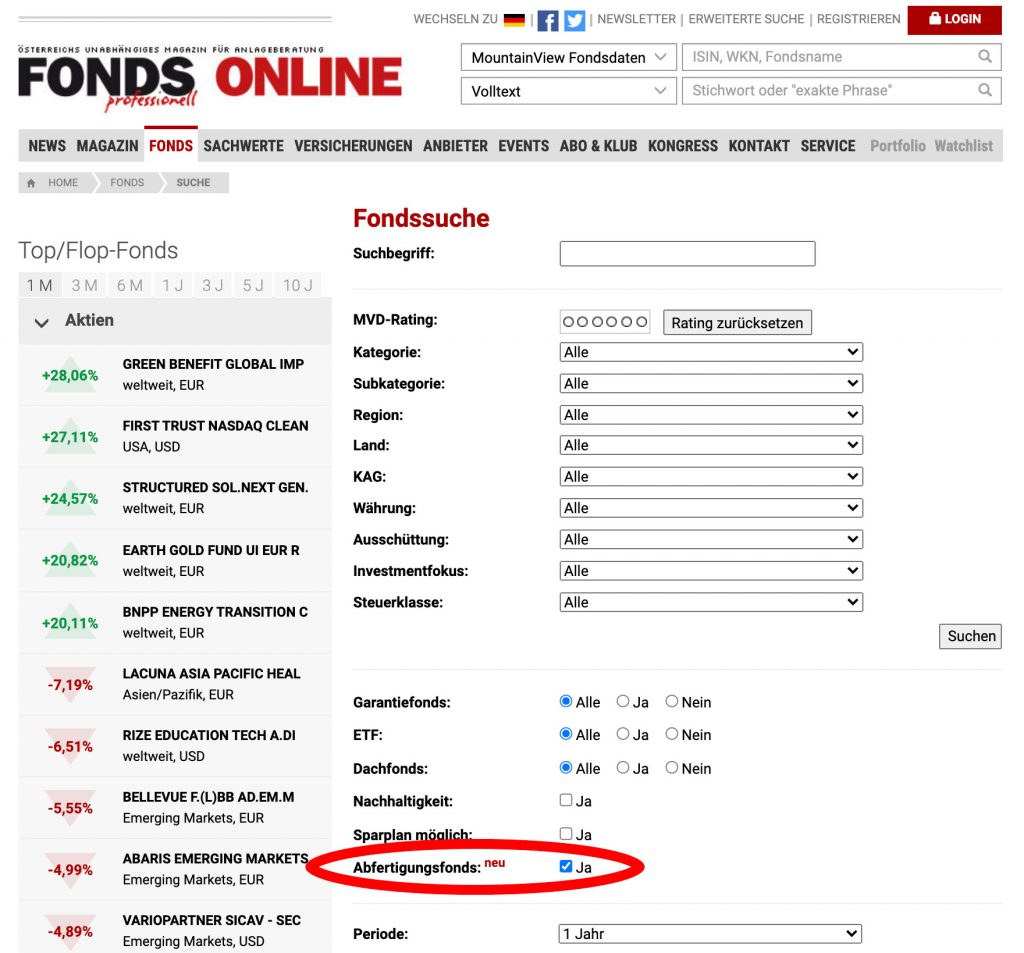Open the MAGAZIN menu
1024x953 pixels.
tap(107, 146)
